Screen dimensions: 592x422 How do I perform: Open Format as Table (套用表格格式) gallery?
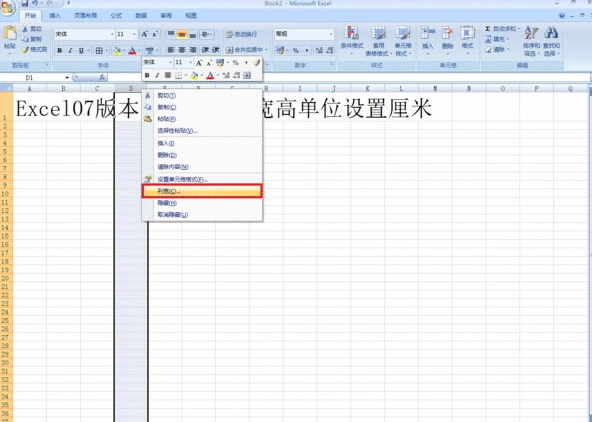pos(379,41)
